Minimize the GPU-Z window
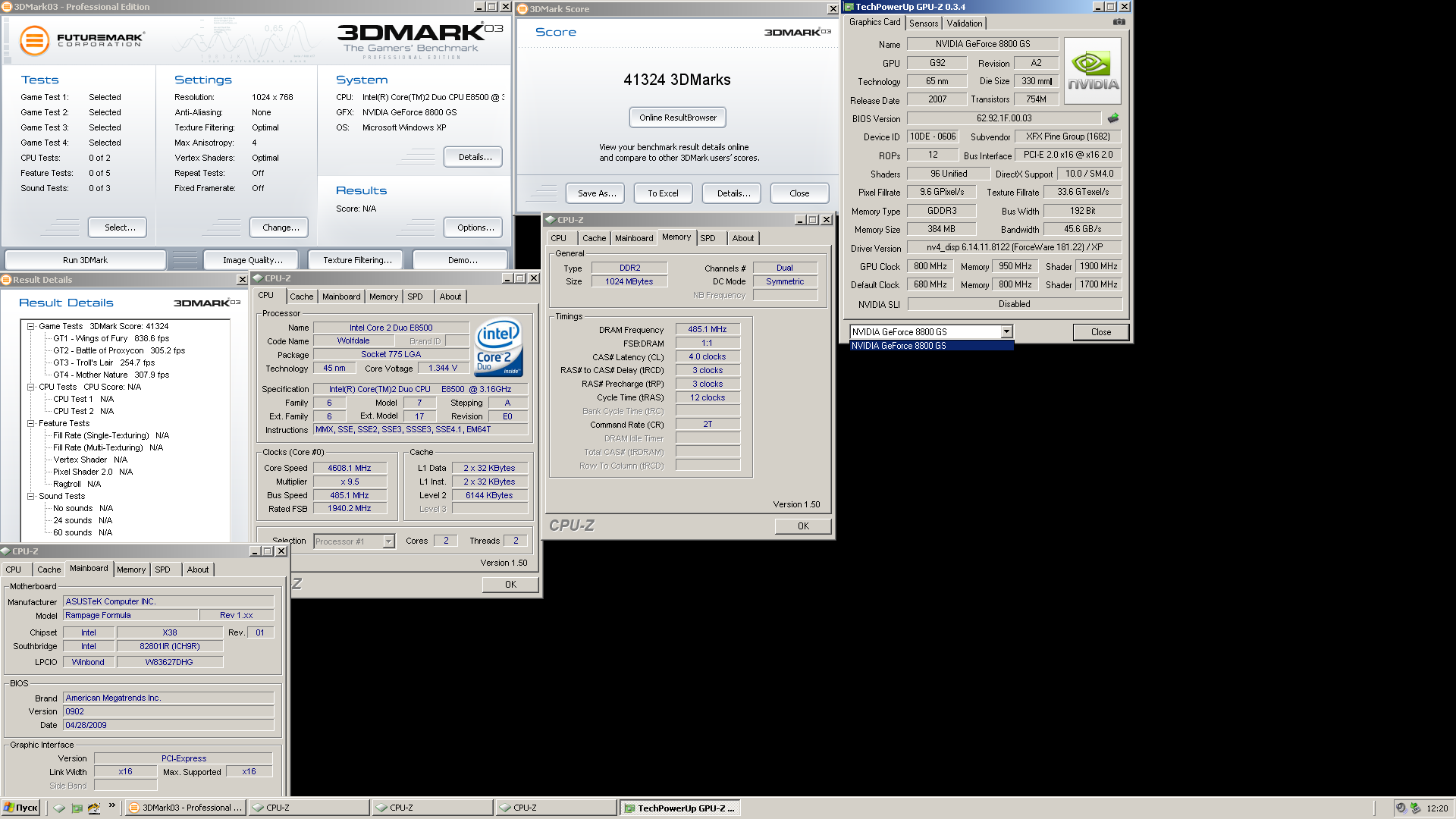1456x819 pixels. point(1098,7)
